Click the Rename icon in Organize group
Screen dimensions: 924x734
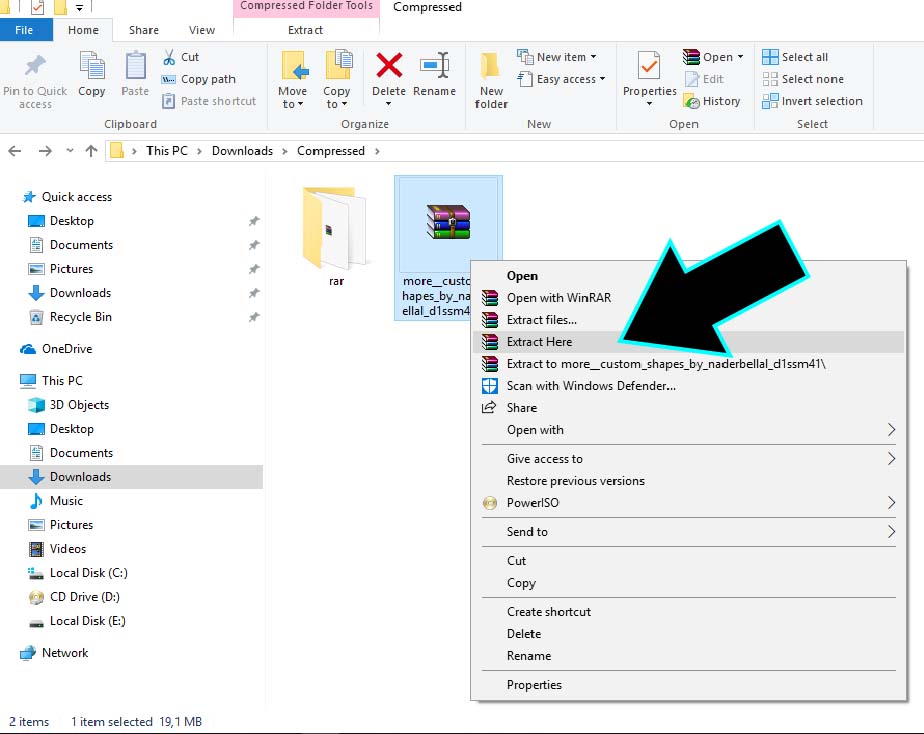pyautogui.click(x=434, y=68)
